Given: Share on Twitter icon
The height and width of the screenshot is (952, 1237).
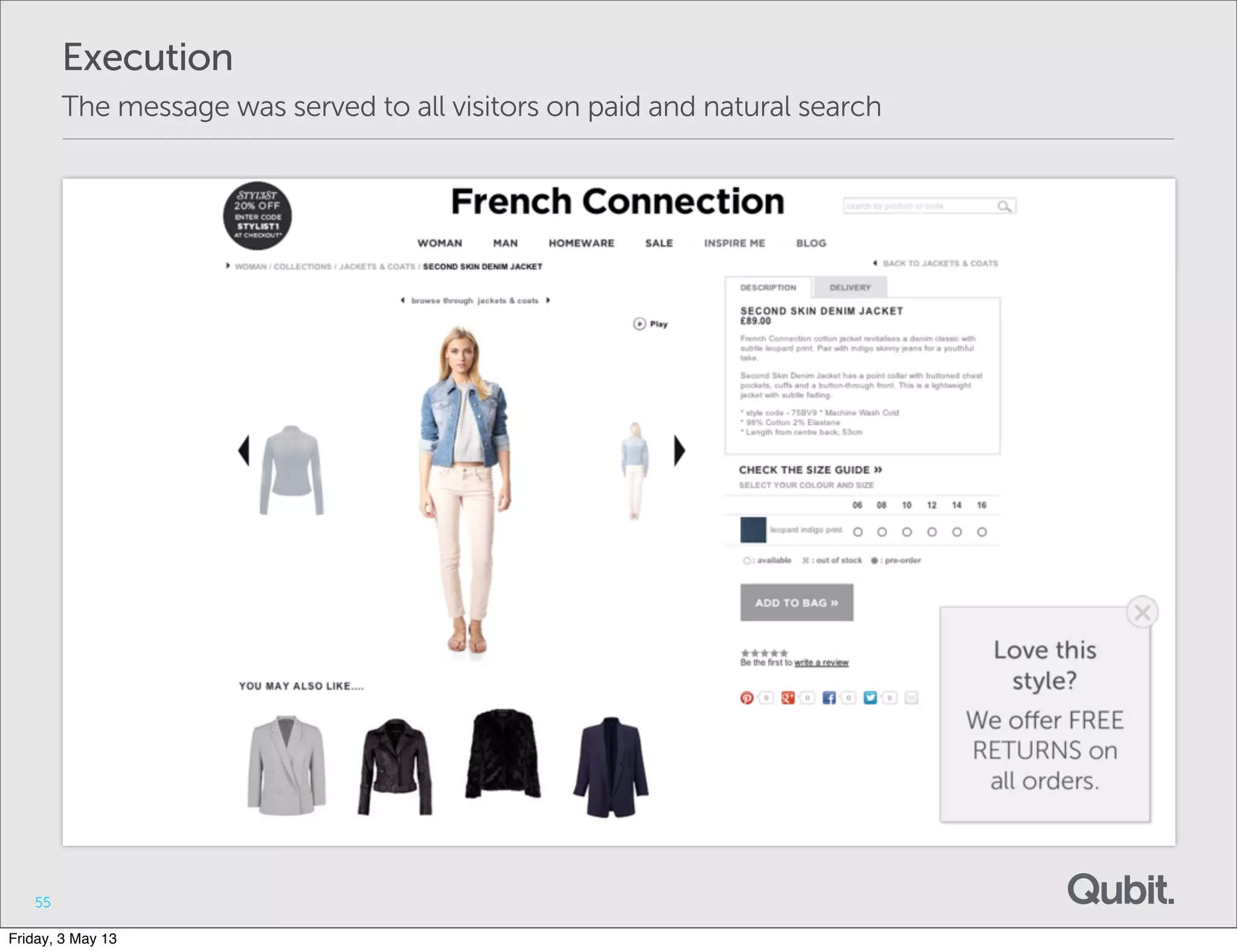Looking at the screenshot, I should point(870,698).
